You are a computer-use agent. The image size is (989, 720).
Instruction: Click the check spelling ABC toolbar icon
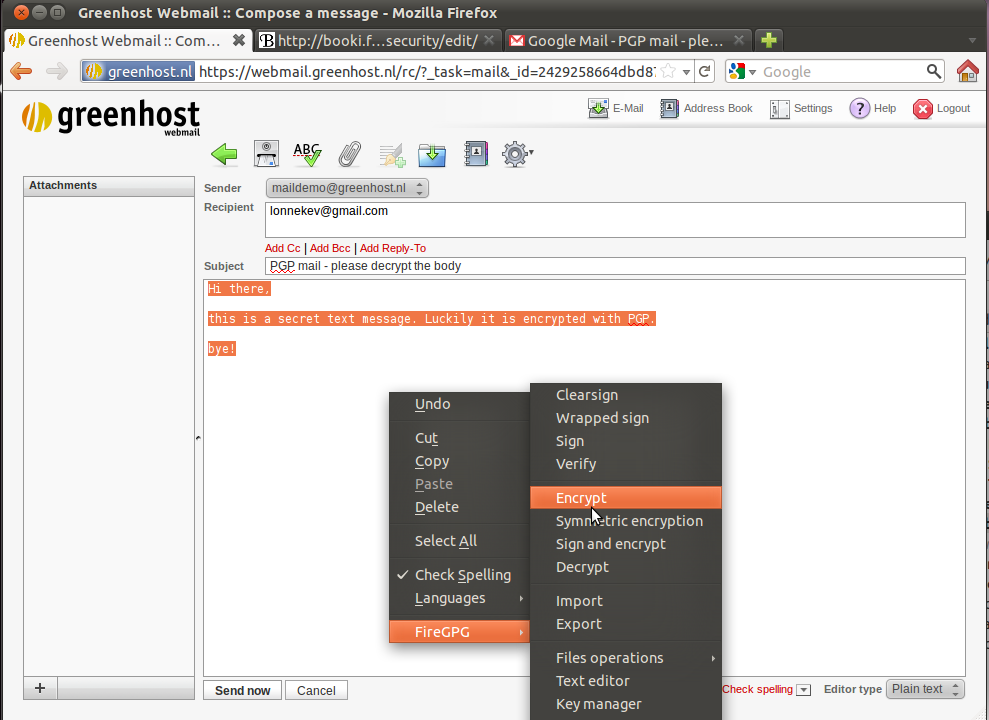(307, 154)
